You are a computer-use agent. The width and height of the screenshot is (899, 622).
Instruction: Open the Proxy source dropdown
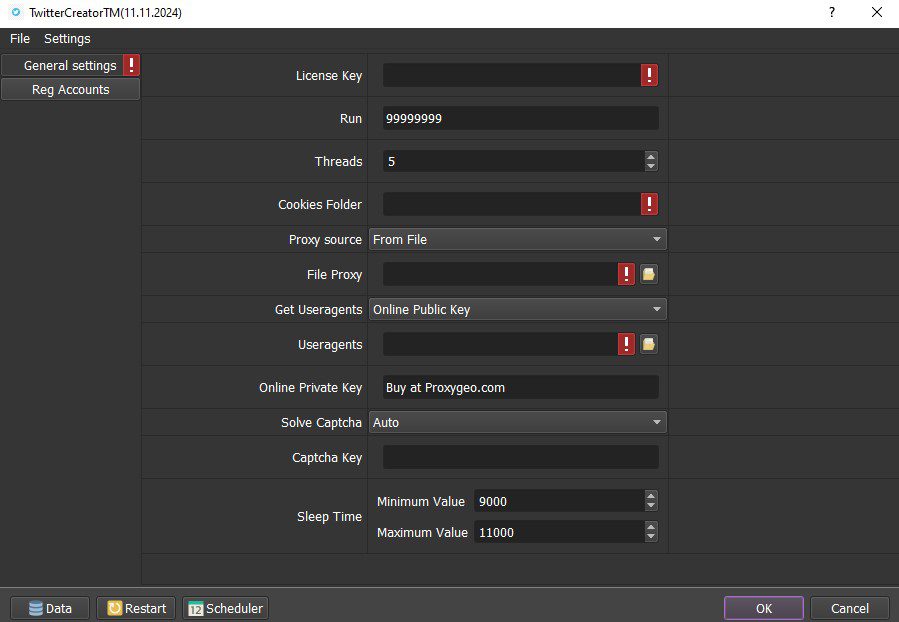(517, 239)
